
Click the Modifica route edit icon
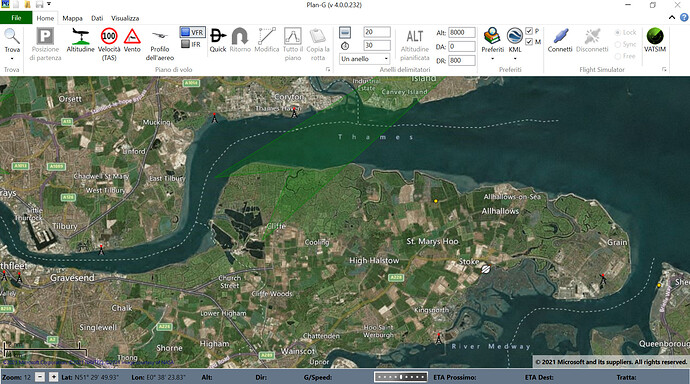pos(267,40)
